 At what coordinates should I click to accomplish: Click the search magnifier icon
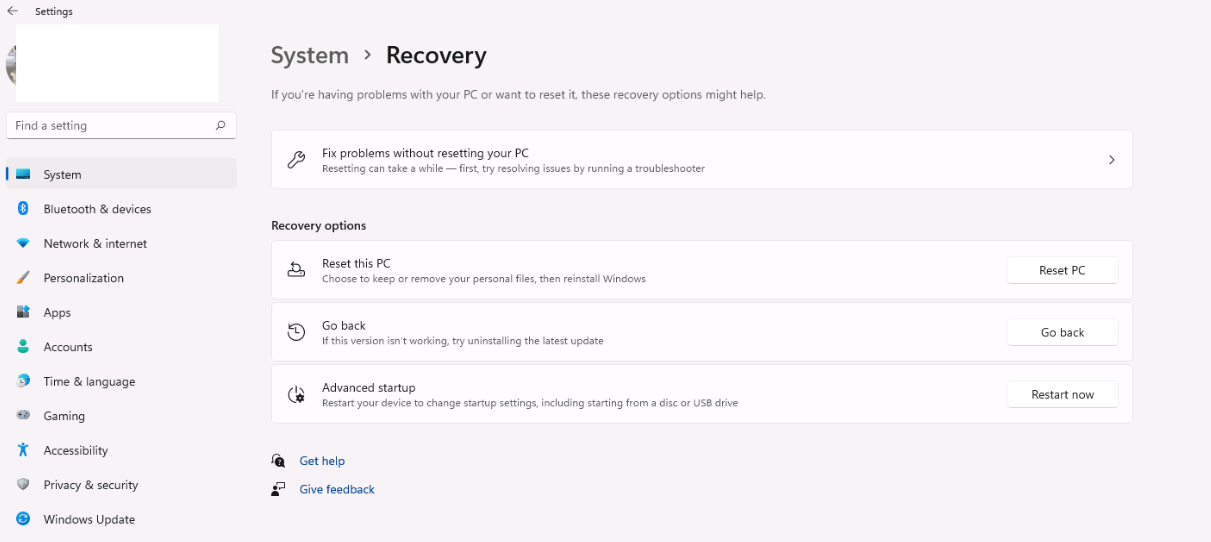220,126
